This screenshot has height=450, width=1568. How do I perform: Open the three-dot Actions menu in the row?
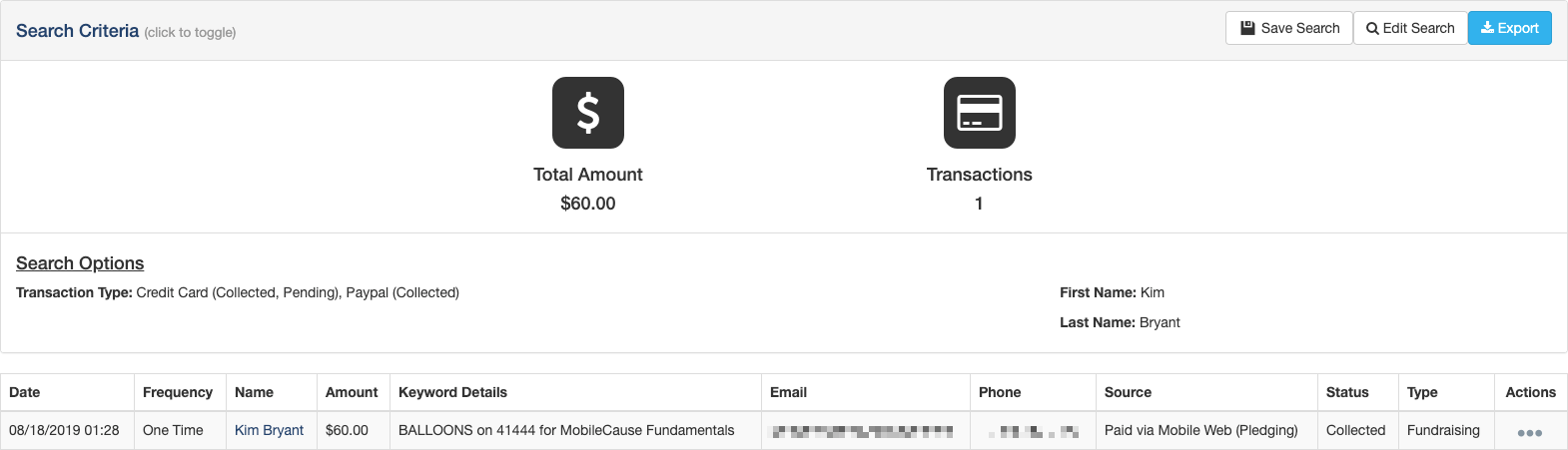click(1529, 433)
